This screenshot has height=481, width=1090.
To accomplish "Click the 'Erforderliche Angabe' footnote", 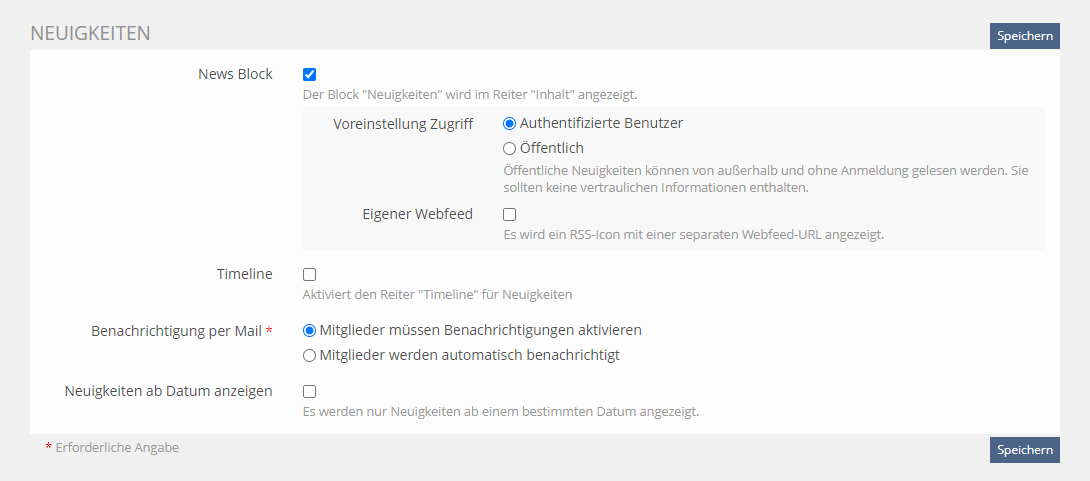I will click(117, 448).
